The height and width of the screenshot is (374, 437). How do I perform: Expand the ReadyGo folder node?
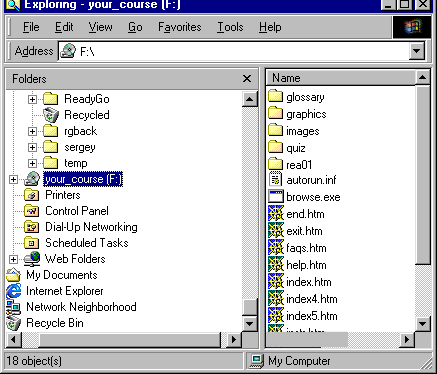32,99
